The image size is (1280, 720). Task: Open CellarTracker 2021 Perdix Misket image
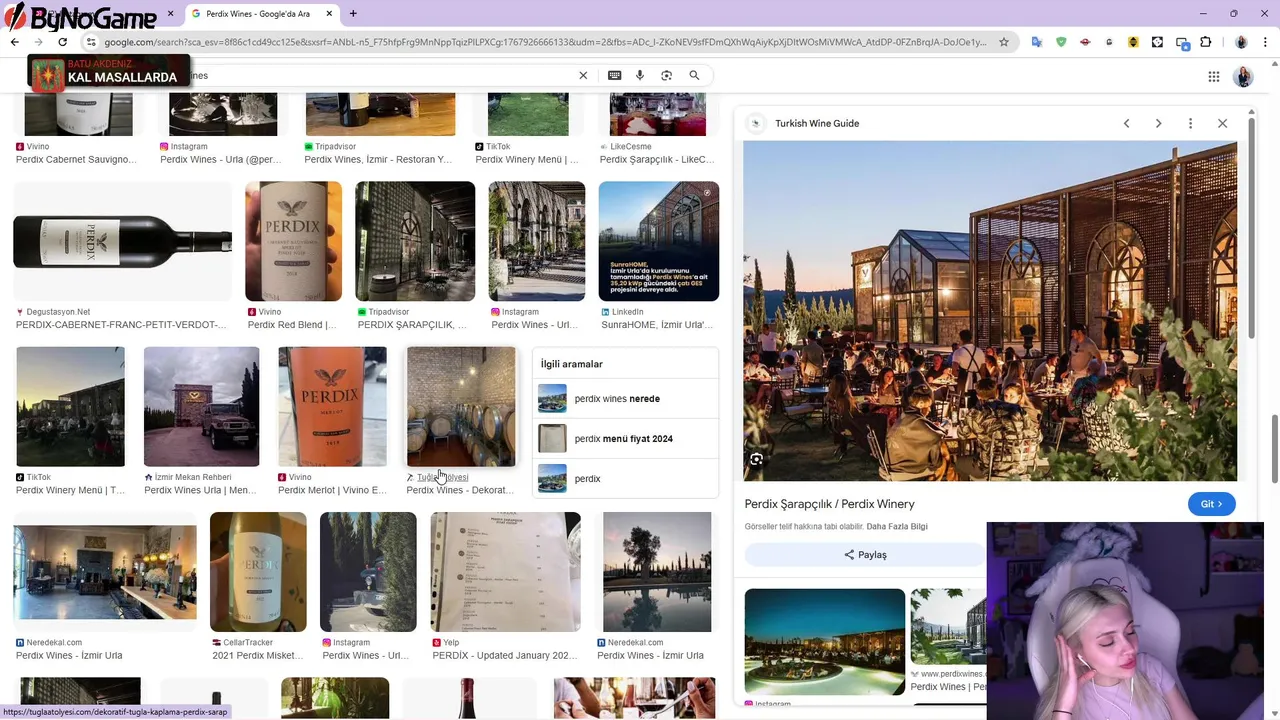(x=258, y=572)
